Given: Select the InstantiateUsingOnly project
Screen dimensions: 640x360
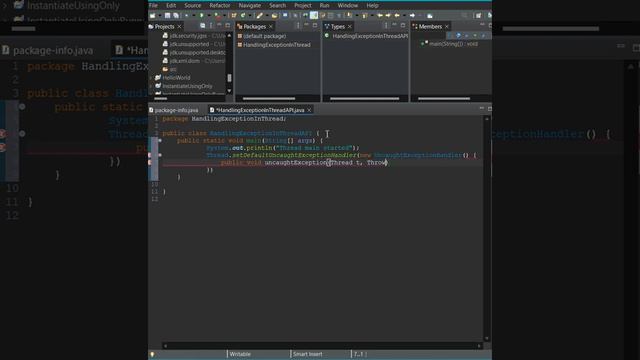Looking at the screenshot, I should (184, 86).
